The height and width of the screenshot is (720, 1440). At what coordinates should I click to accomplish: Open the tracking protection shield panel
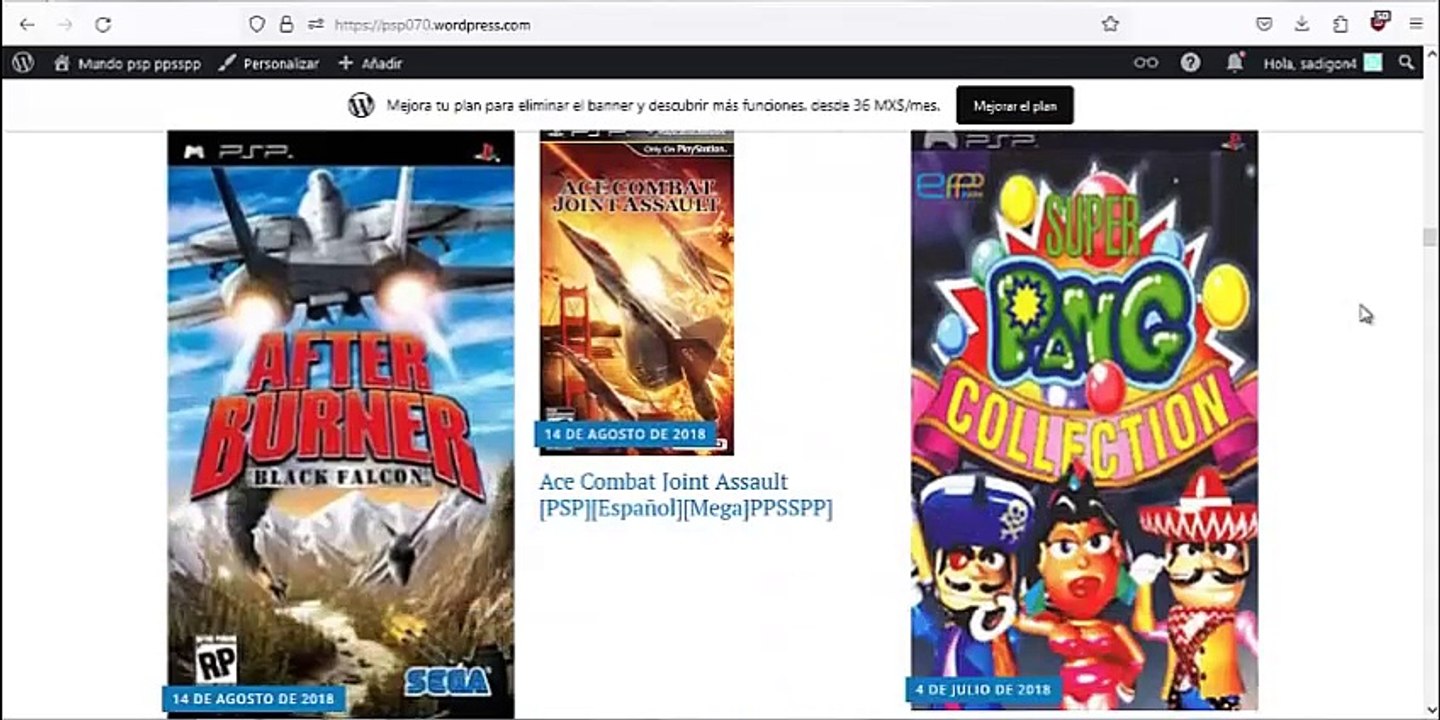[x=257, y=25]
